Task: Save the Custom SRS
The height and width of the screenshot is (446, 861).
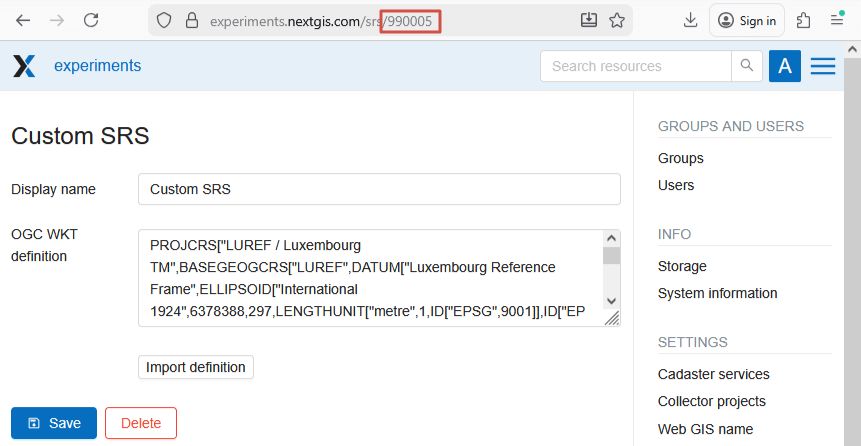Action: [54, 423]
